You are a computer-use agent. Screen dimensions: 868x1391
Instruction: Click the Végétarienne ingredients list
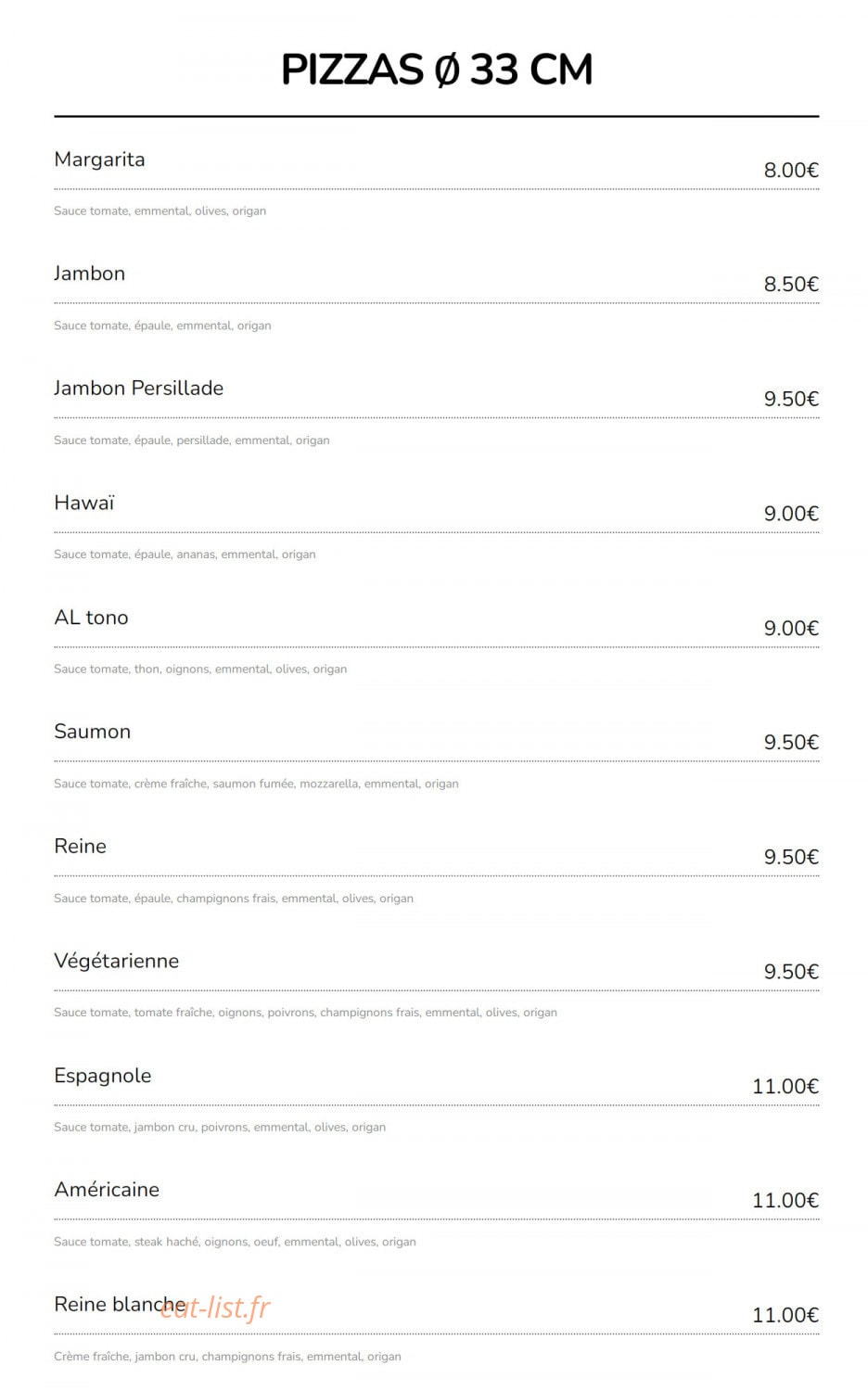coord(305,1013)
